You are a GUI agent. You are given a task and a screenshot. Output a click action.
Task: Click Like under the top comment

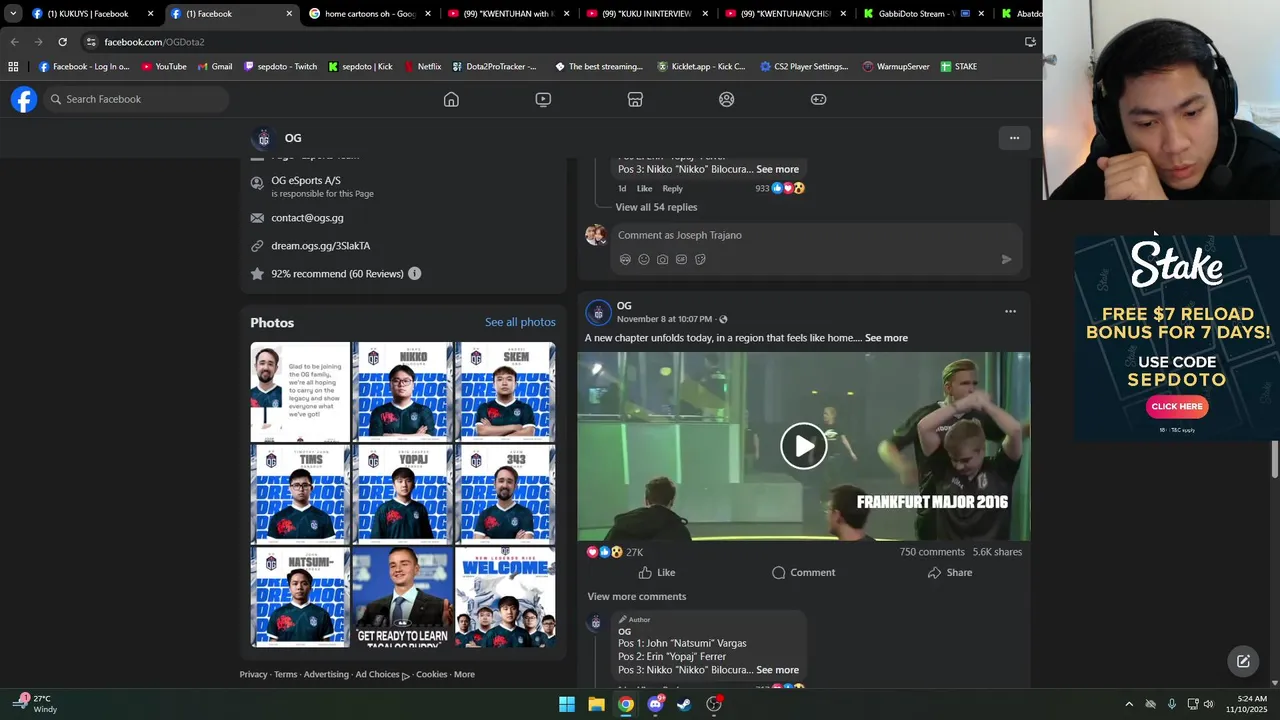[x=644, y=188]
